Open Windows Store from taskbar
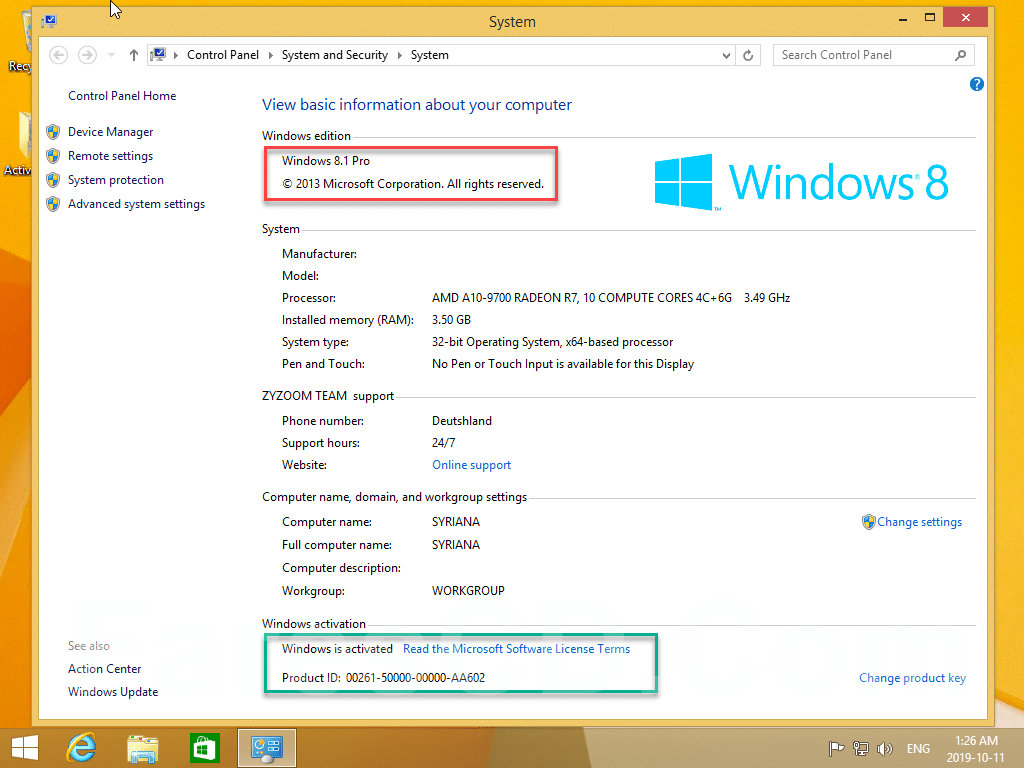 pyautogui.click(x=204, y=748)
